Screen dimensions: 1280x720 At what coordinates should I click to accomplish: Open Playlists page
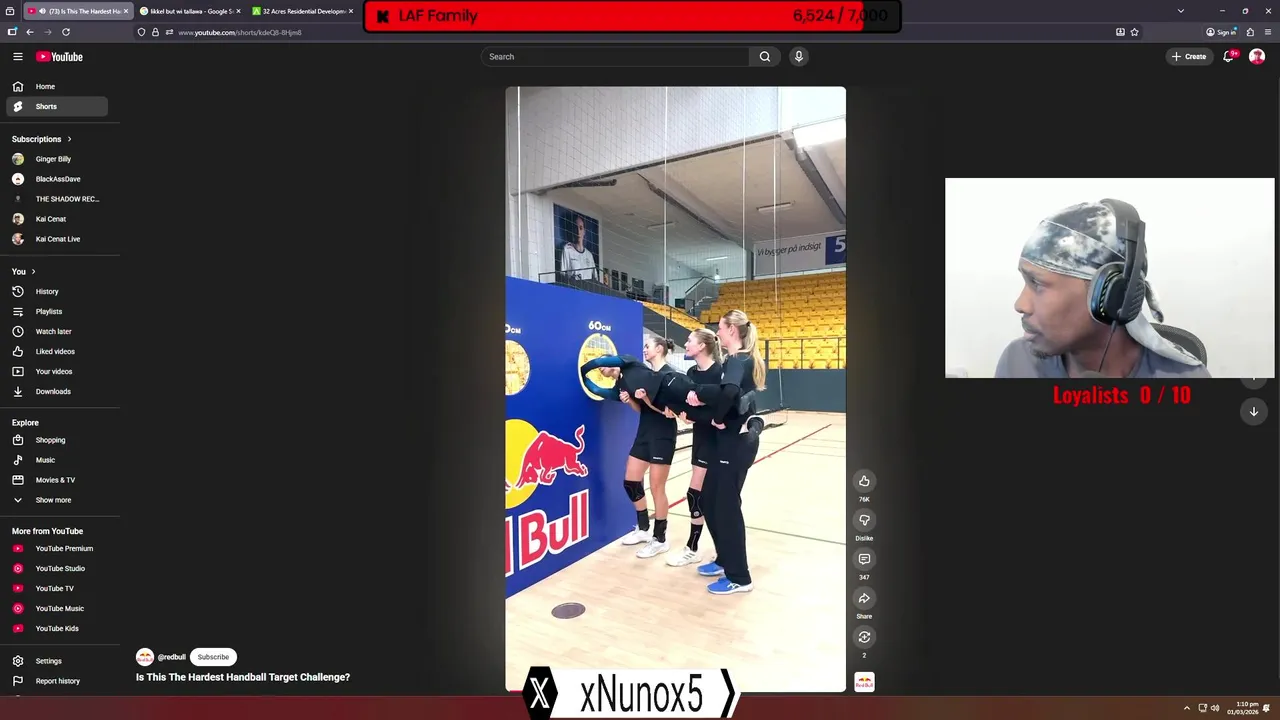57,312
